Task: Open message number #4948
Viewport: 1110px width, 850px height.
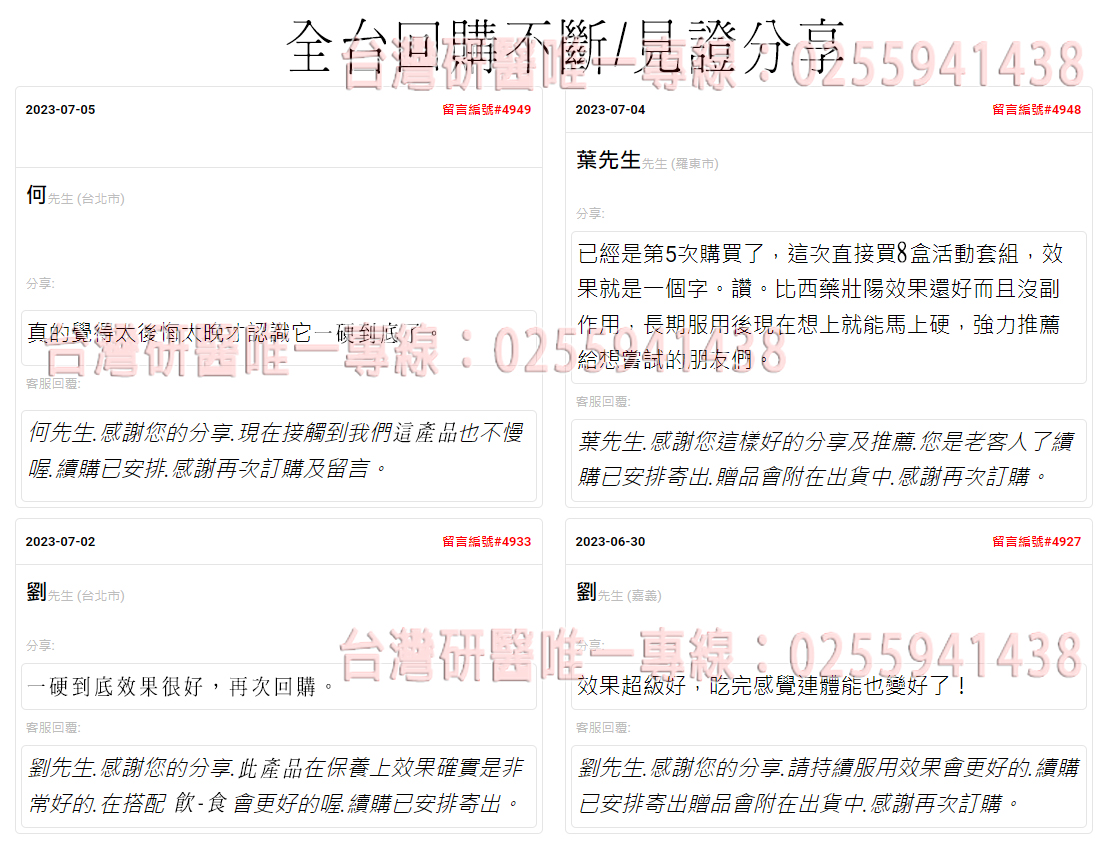Action: pos(1036,110)
